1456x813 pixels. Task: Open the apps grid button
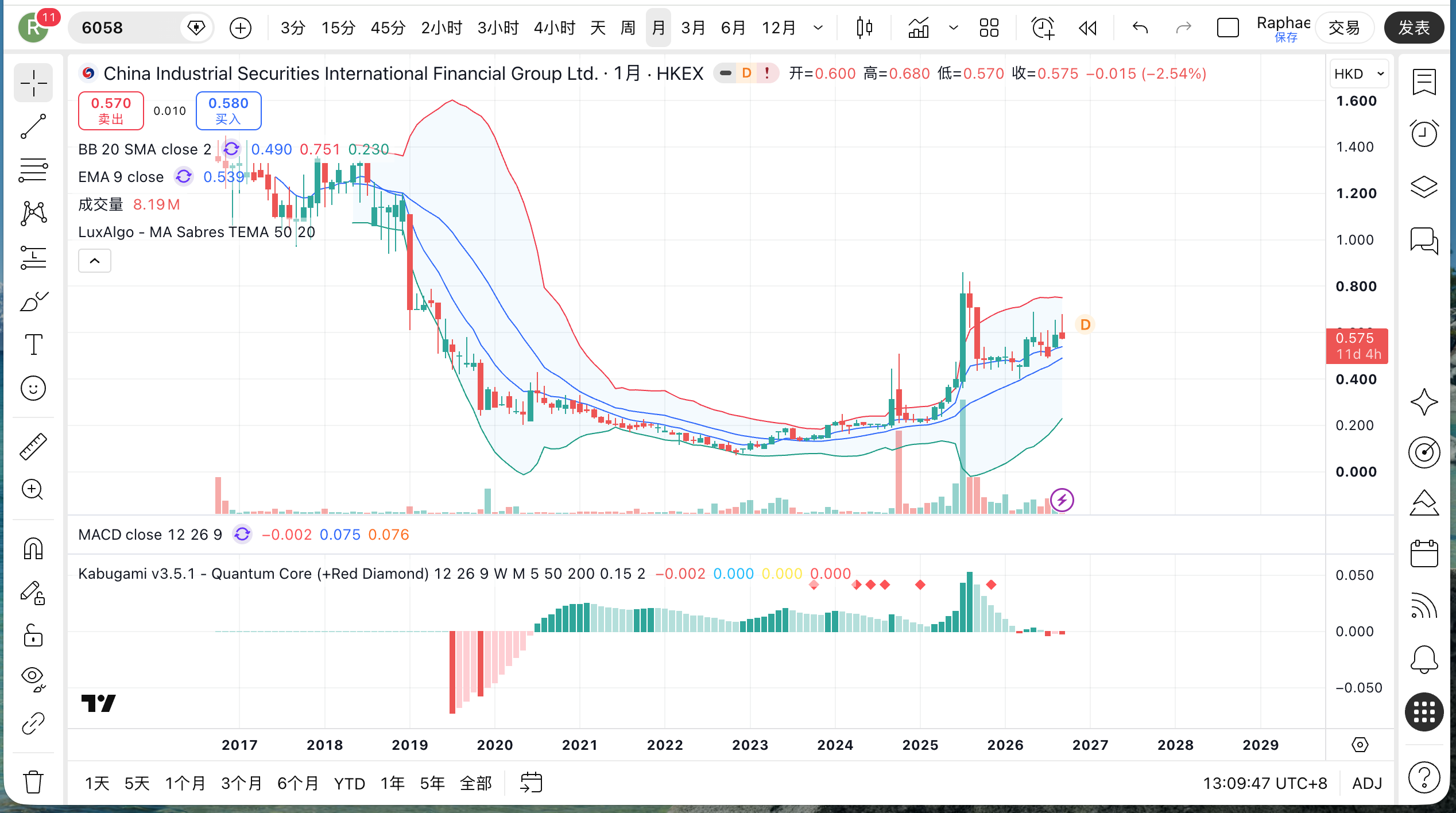(x=1424, y=712)
